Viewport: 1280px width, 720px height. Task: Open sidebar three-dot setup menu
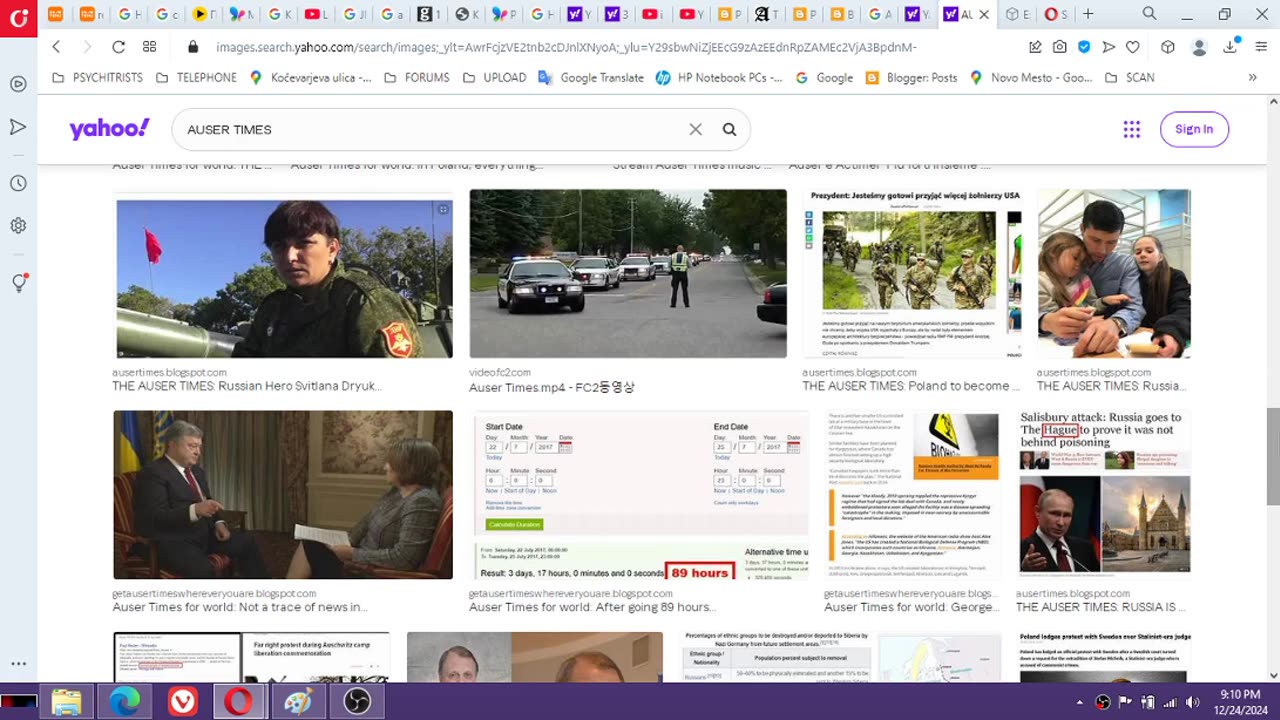click(18, 663)
